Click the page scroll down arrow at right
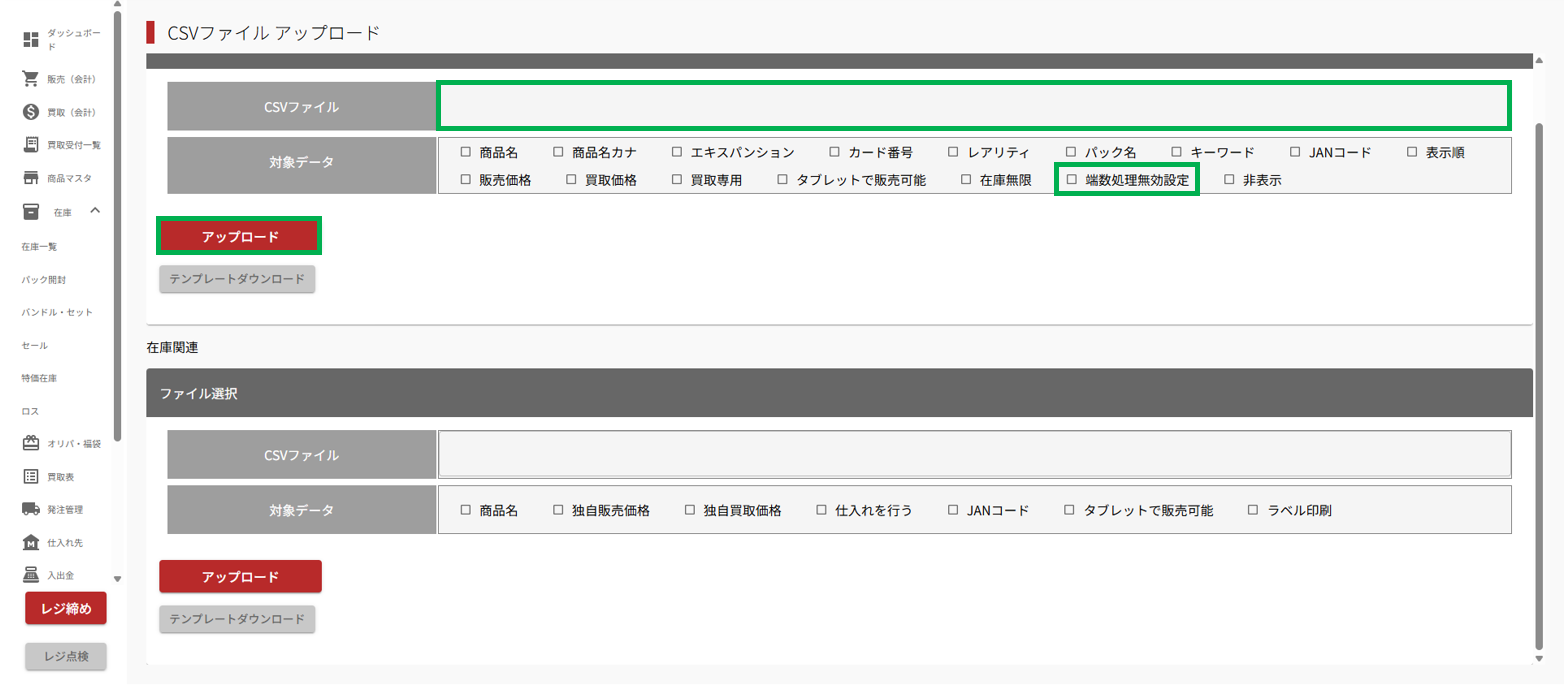The height and width of the screenshot is (687, 1566). pos(1539,658)
